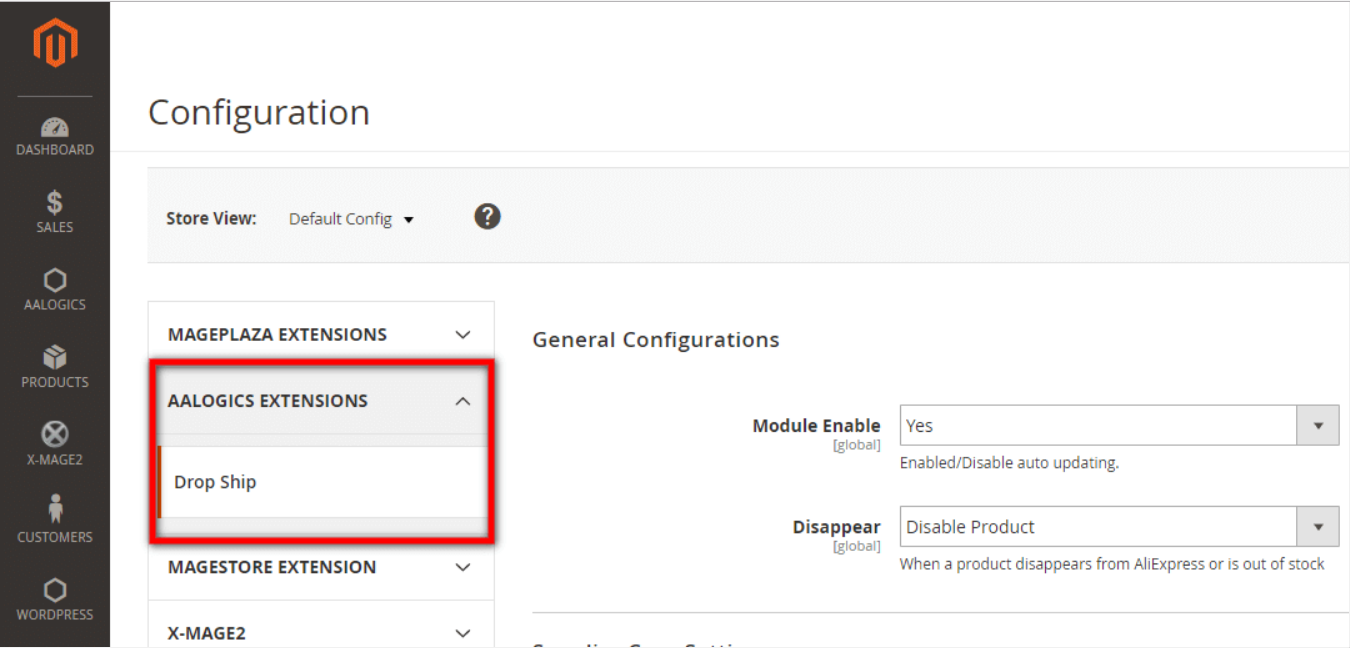Expand the Mageplaza Extensions section
Image resolution: width=1350 pixels, height=648 pixels.
(320, 335)
